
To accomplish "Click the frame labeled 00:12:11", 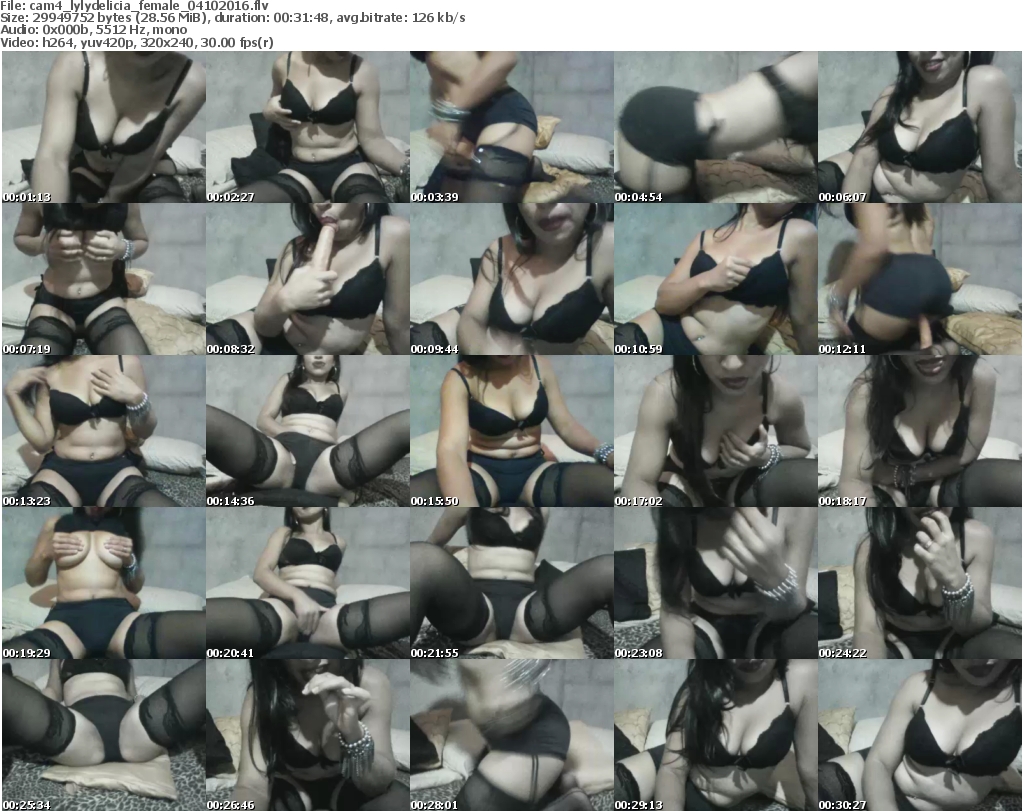I will click(x=920, y=279).
